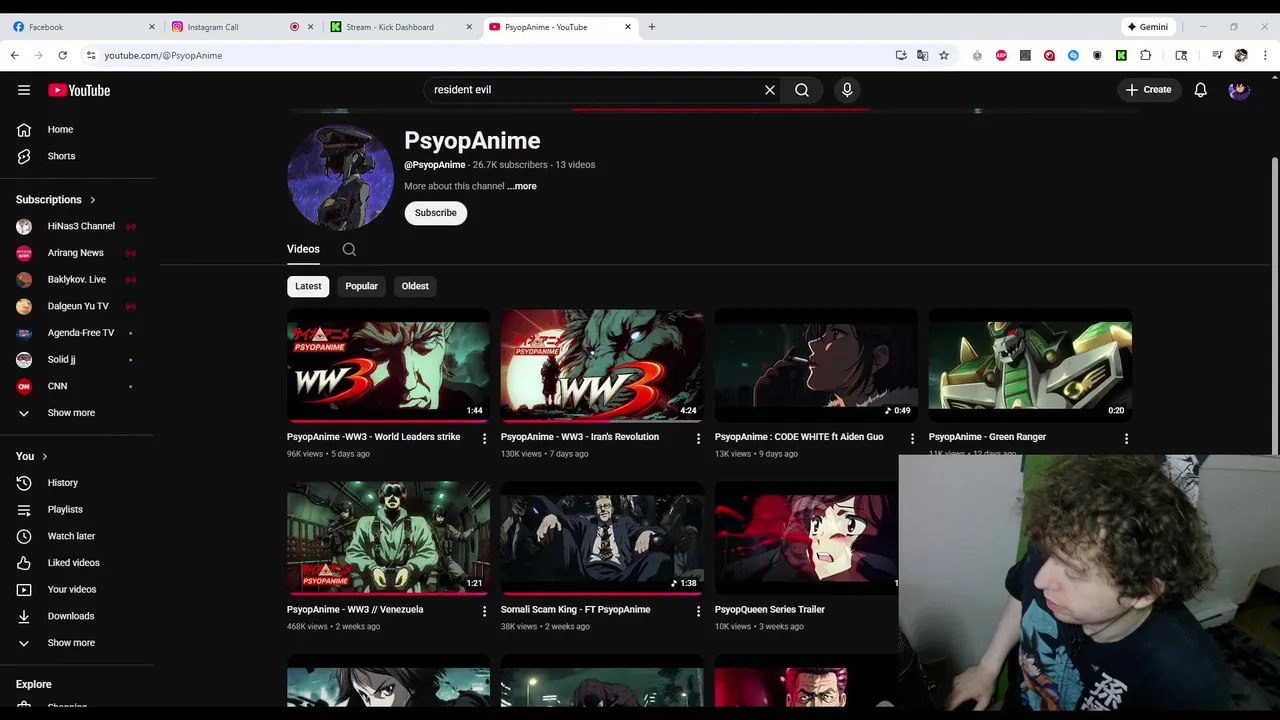Open a new browser tab
This screenshot has height=720, width=1280.
pyautogui.click(x=652, y=27)
